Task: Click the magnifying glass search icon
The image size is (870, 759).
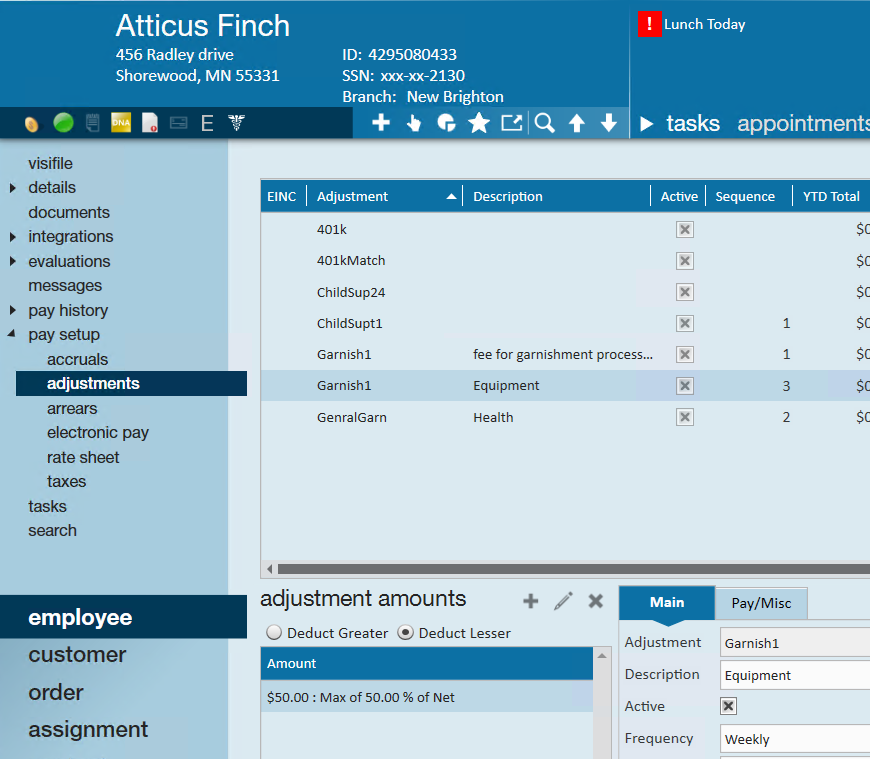Action: [545, 123]
